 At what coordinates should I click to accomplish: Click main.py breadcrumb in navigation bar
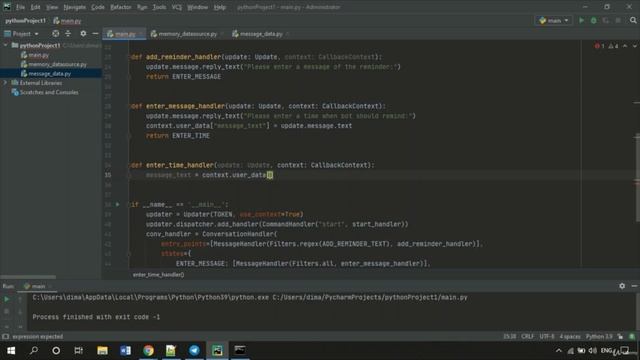pyautogui.click(x=67, y=20)
